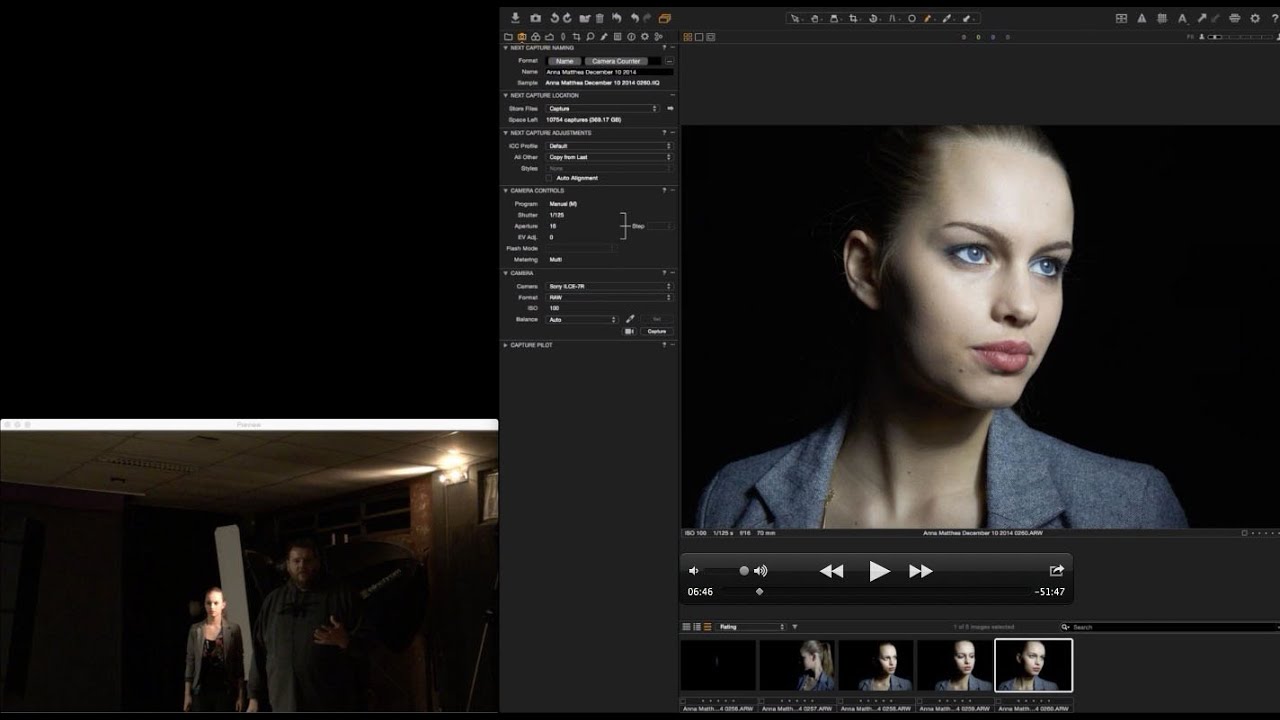The height and width of the screenshot is (720, 1280).
Task: Click the trash delete icon in toolbar
Action: point(599,18)
